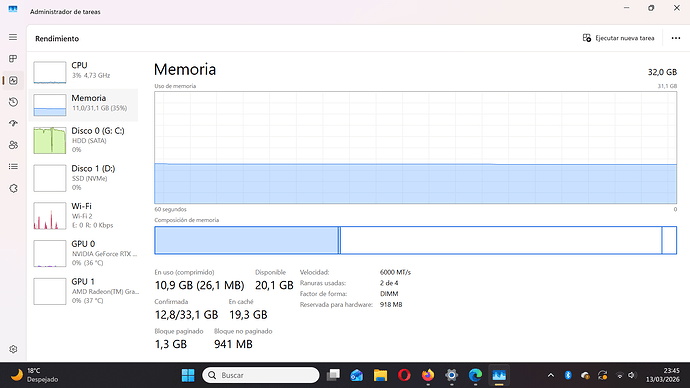Click the '1,3 GB' paged pool value

click(171, 344)
